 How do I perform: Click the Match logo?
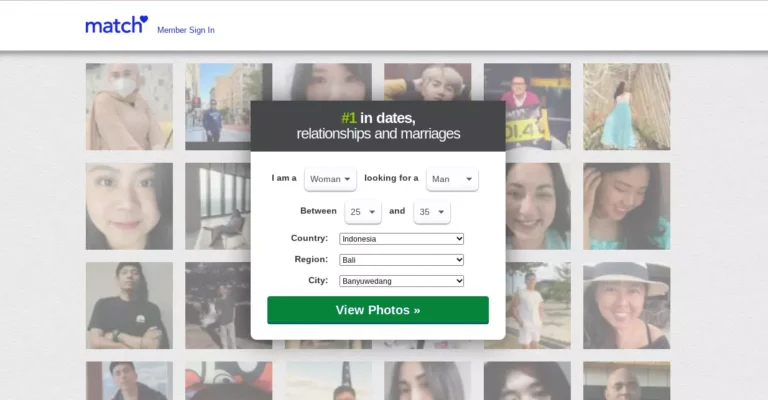point(116,26)
